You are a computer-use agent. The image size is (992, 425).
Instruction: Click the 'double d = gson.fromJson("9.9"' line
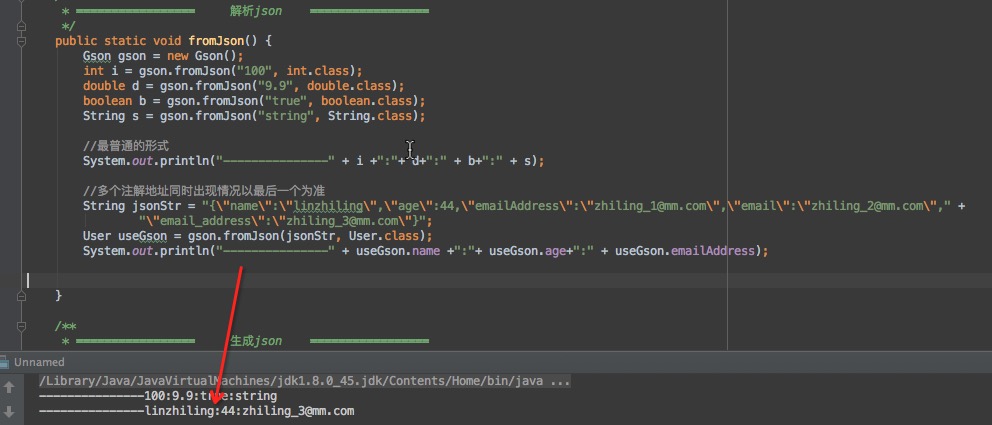(x=244, y=85)
